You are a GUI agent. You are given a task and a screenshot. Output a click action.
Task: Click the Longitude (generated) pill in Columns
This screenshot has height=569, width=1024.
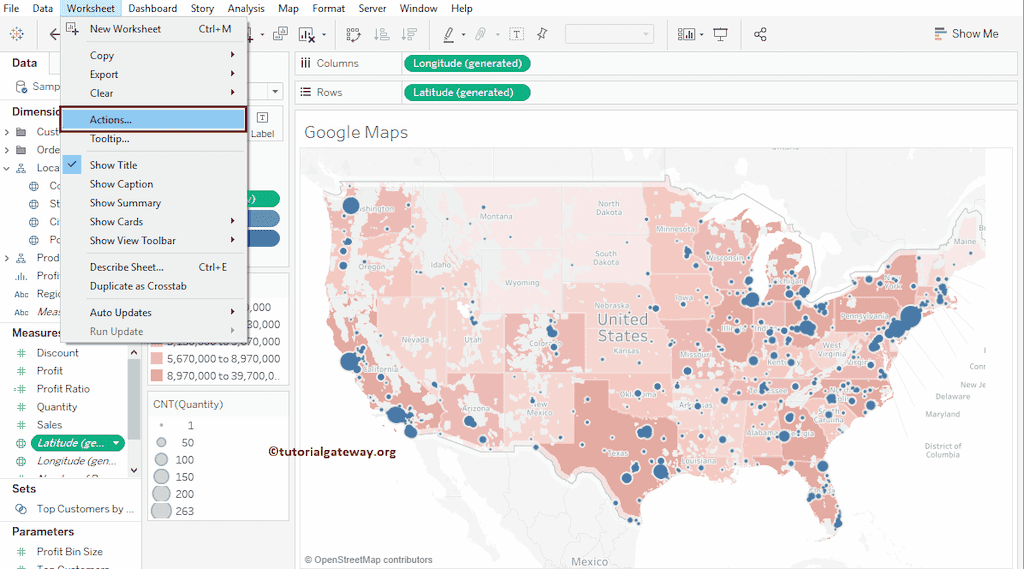click(x=466, y=63)
